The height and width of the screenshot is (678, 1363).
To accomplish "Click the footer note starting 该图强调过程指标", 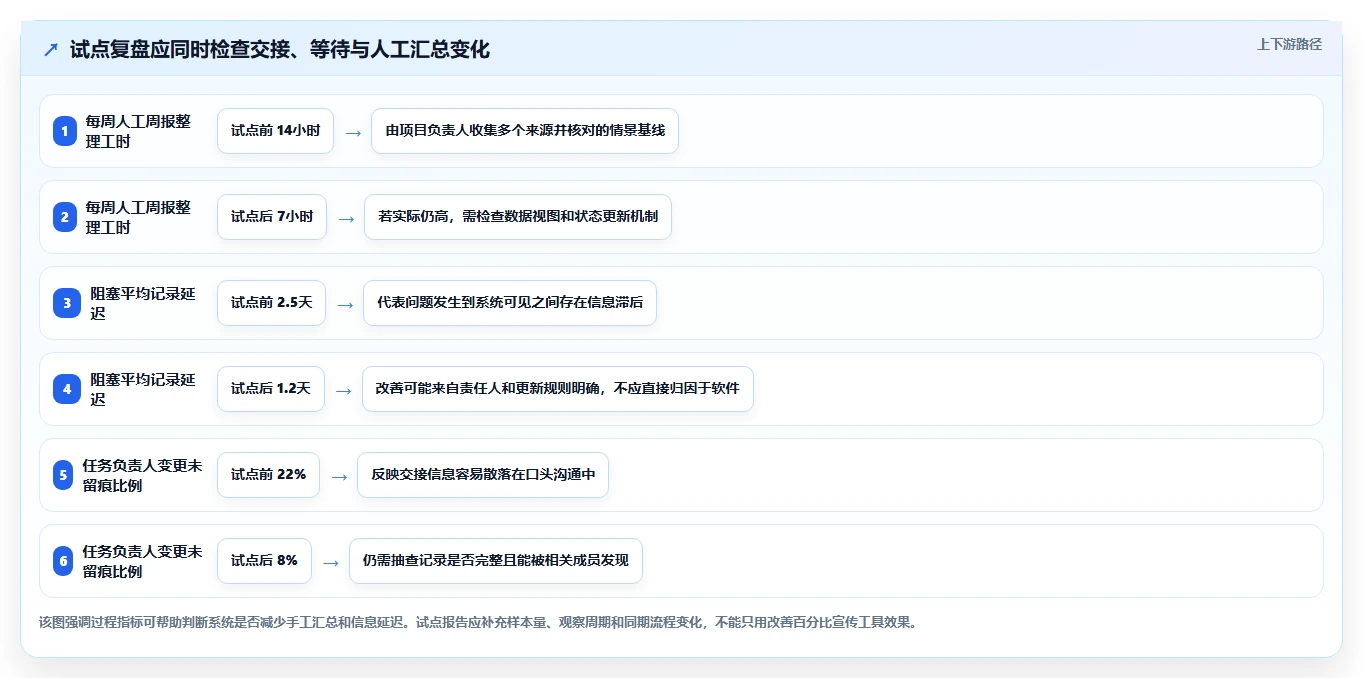I will coord(478,622).
